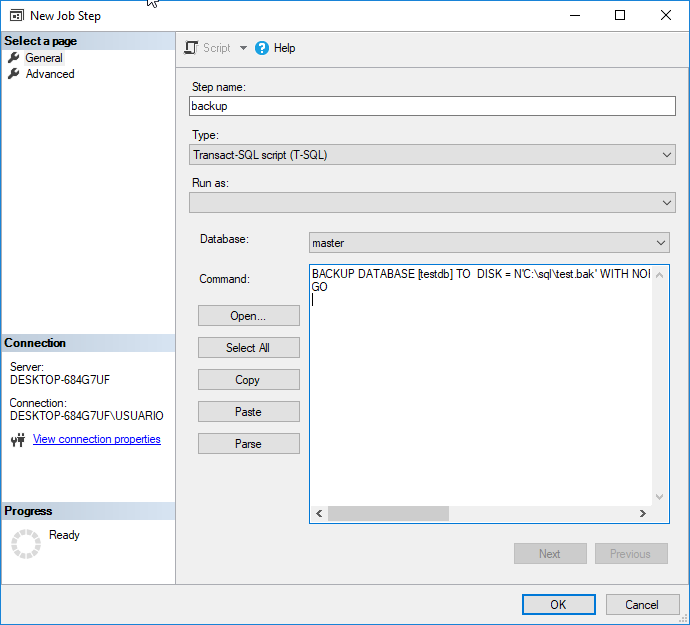This screenshot has height=625, width=690.
Task: Open the General page
Action: coord(44,58)
